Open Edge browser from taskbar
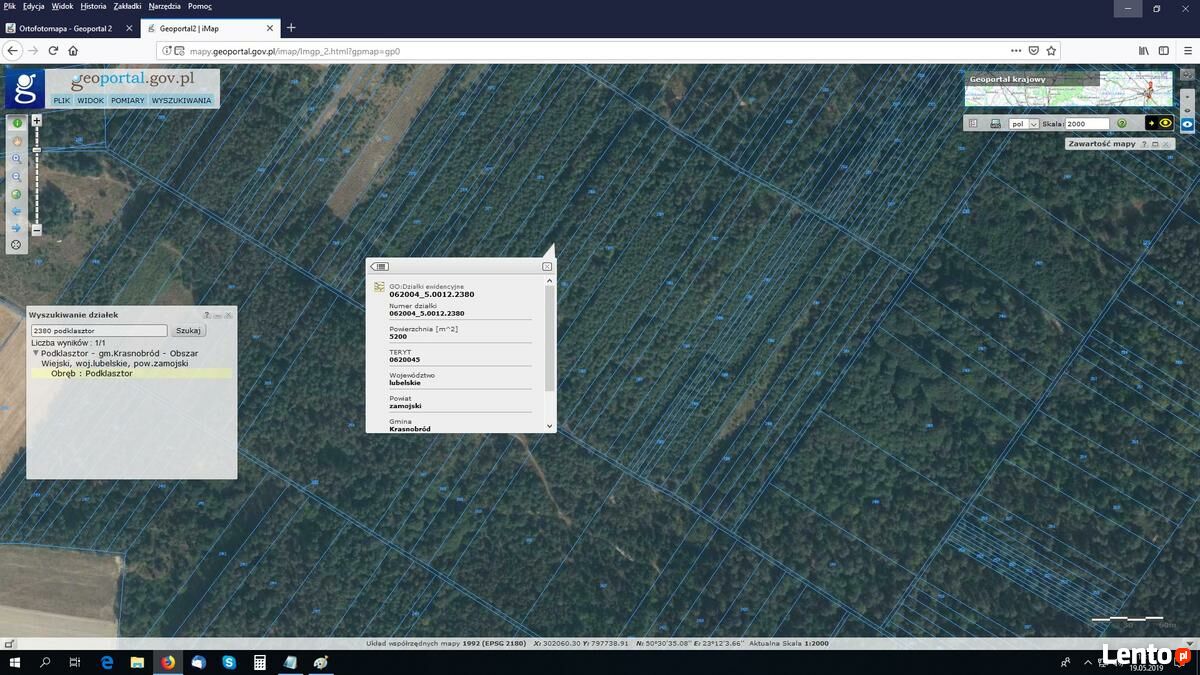 click(x=107, y=662)
